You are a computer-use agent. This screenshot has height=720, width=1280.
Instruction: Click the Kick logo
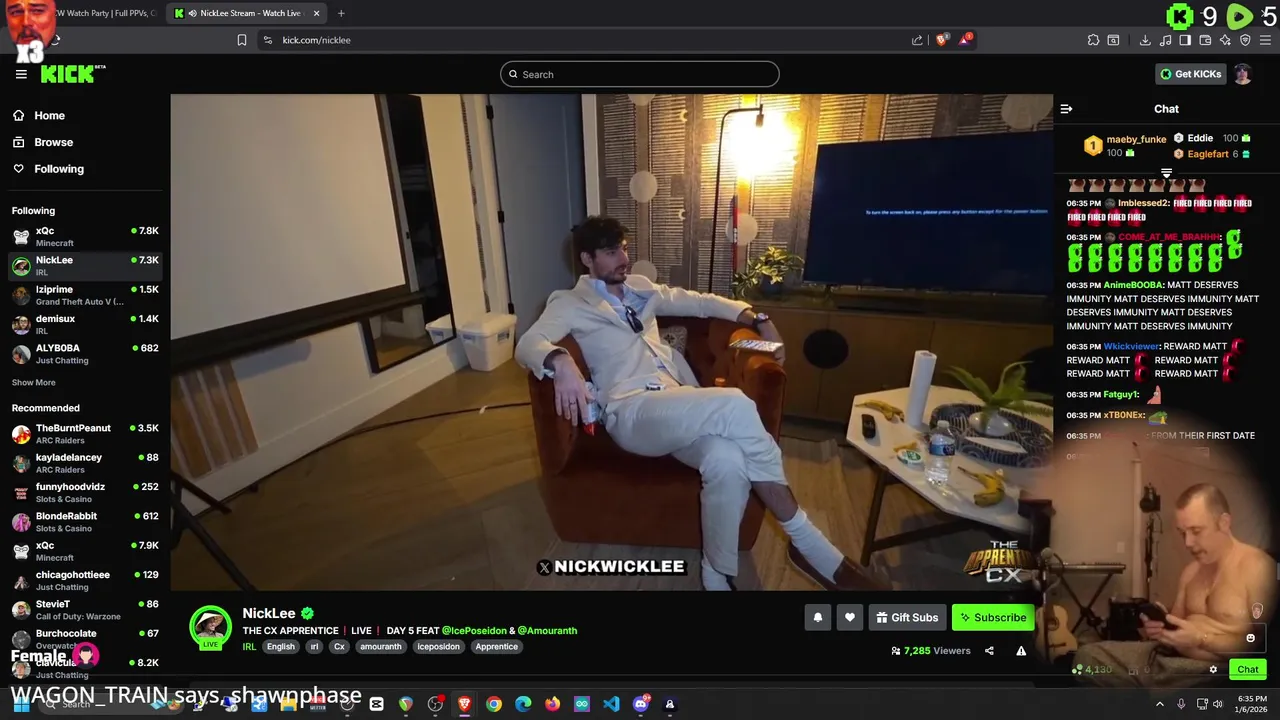point(72,74)
